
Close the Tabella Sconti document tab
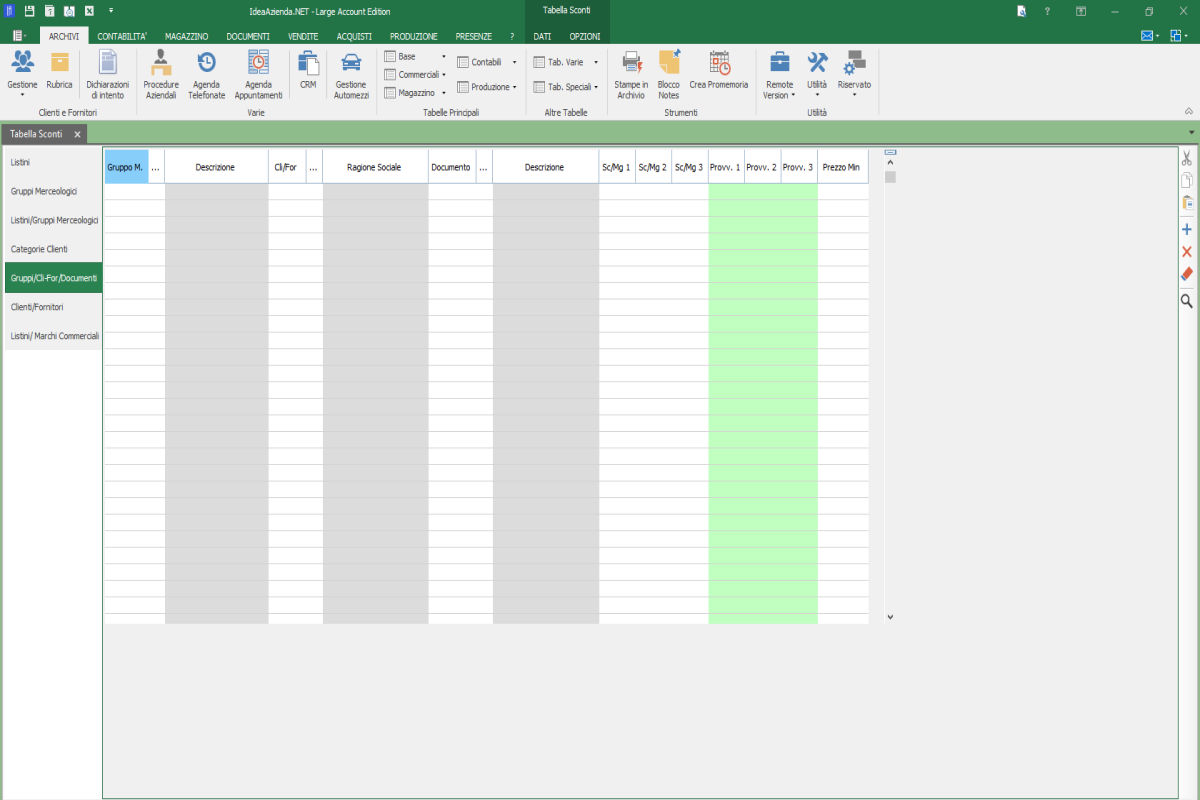coord(77,133)
